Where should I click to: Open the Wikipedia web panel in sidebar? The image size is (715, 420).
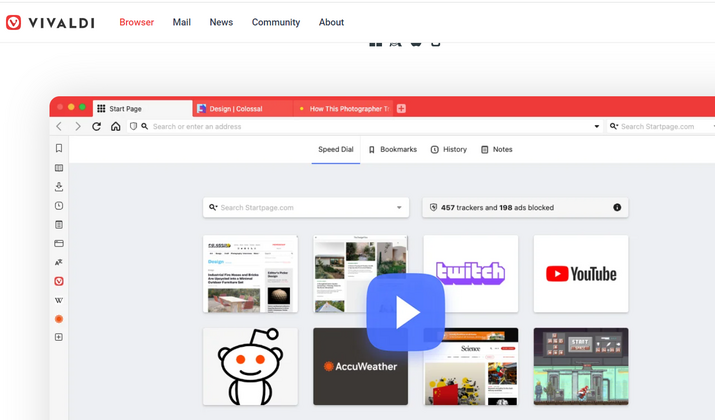click(x=59, y=300)
